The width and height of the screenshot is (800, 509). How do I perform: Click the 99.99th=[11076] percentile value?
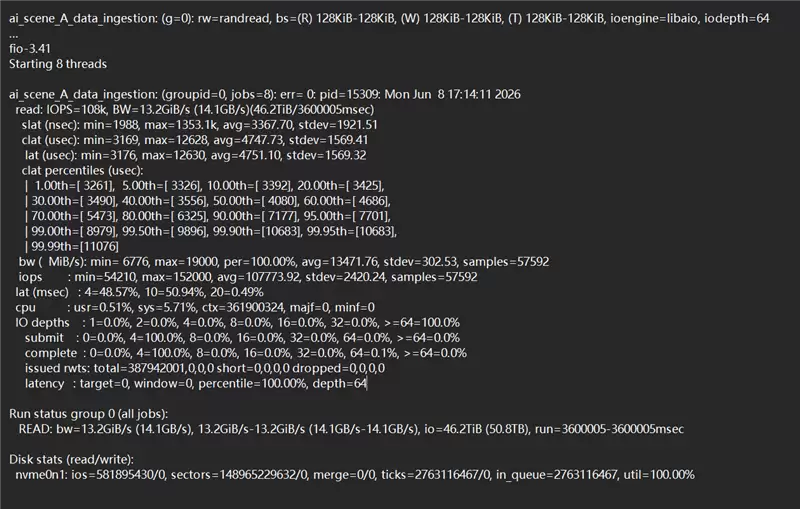click(x=74, y=247)
